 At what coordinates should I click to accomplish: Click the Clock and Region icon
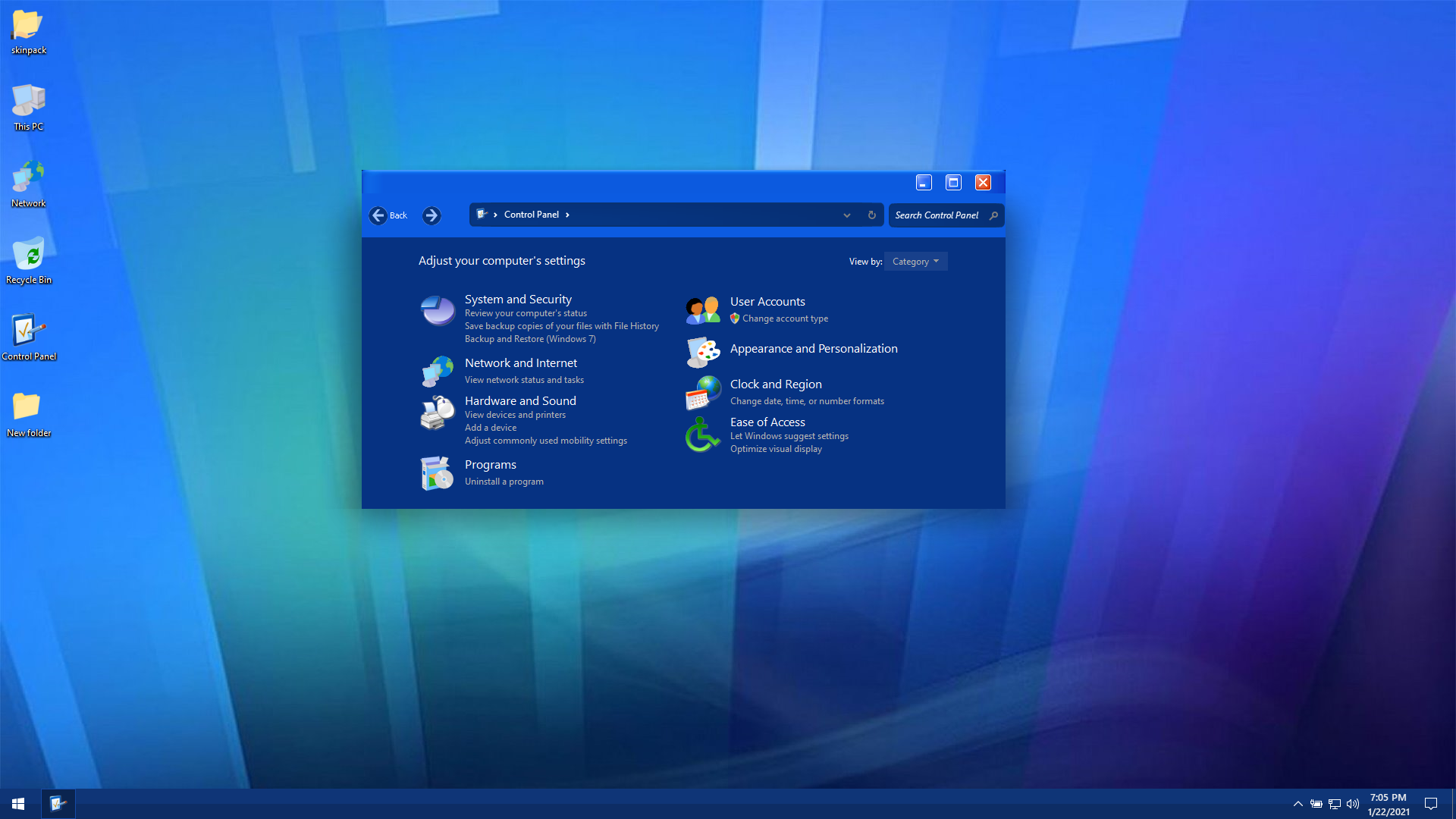(703, 392)
